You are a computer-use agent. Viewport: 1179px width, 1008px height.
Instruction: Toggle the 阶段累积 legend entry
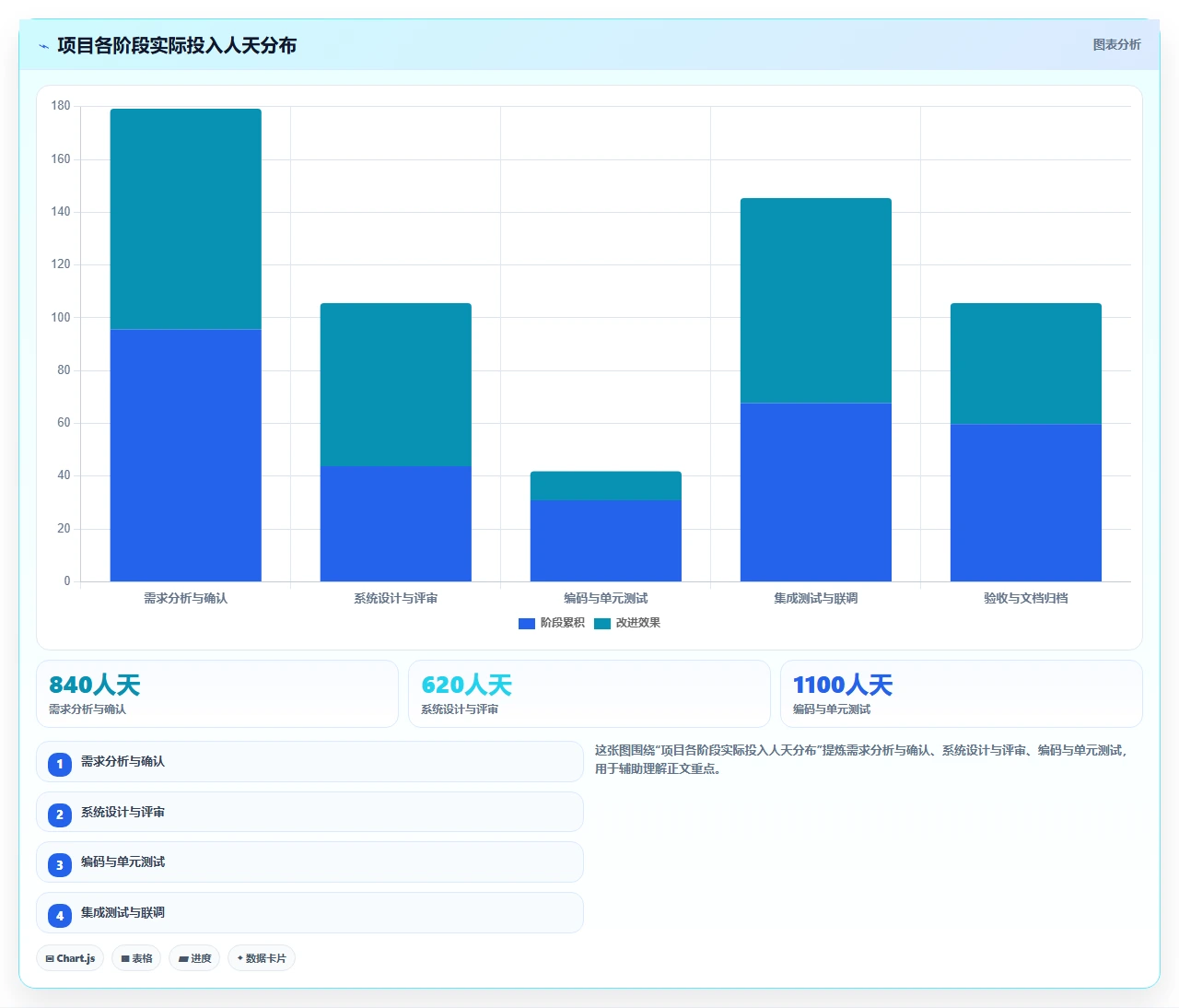[552, 623]
